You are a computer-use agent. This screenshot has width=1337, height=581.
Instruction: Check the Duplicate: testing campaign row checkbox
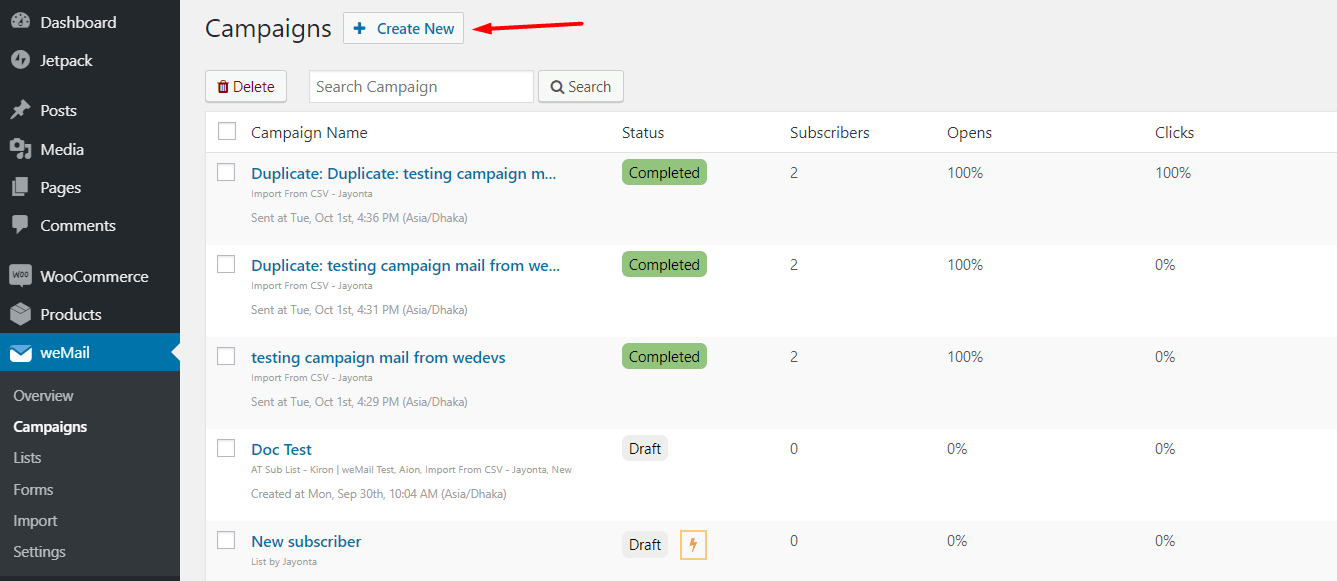(226, 264)
